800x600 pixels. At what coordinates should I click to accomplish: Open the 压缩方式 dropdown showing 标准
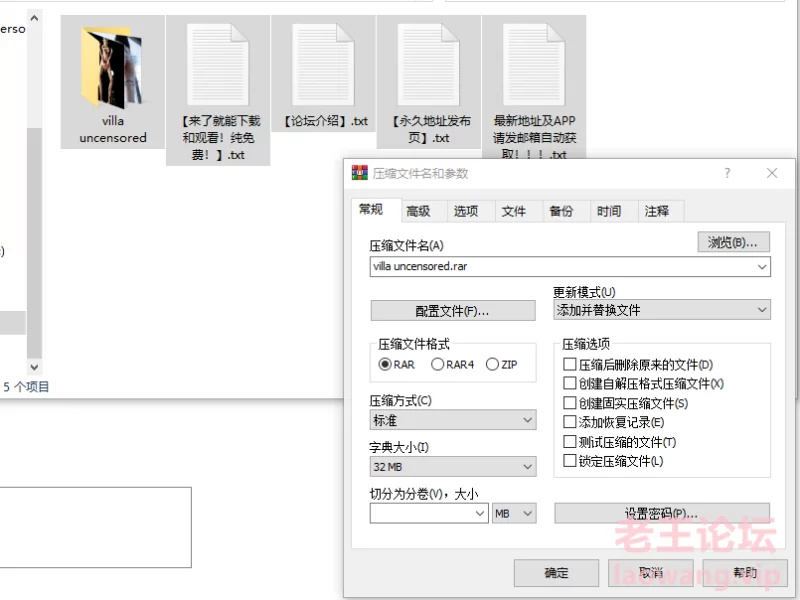453,420
